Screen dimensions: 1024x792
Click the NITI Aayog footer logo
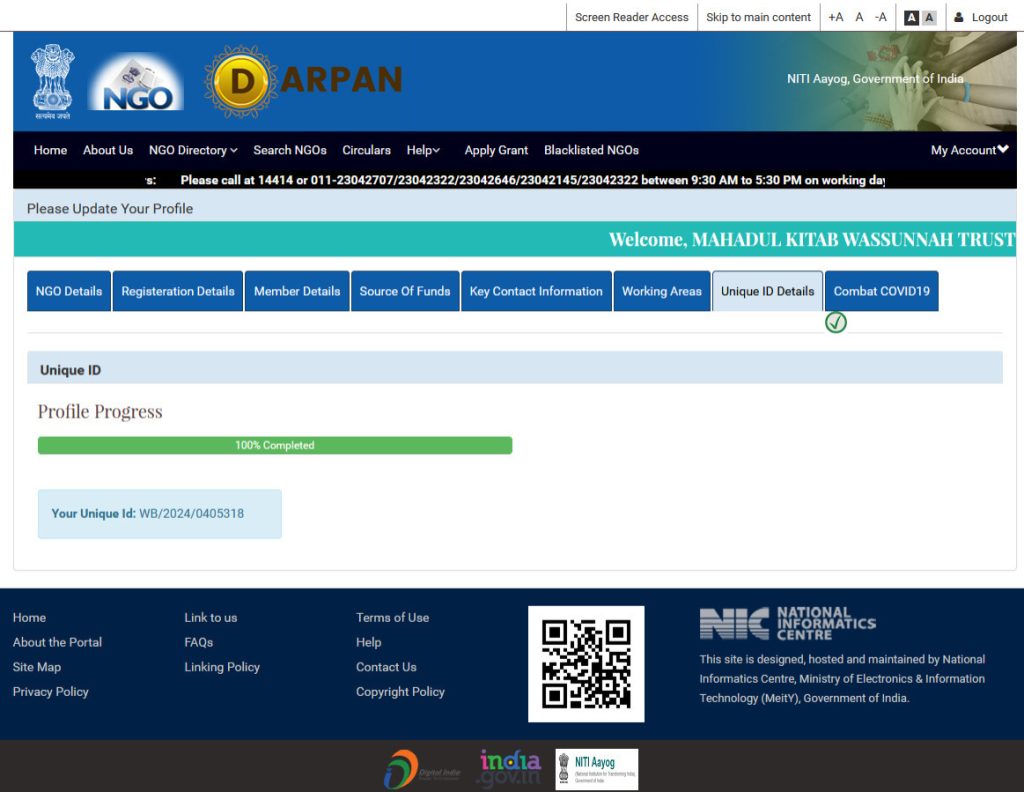(597, 769)
